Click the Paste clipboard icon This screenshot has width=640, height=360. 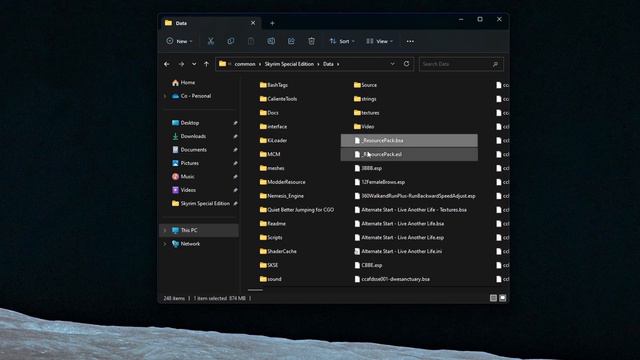click(x=251, y=41)
